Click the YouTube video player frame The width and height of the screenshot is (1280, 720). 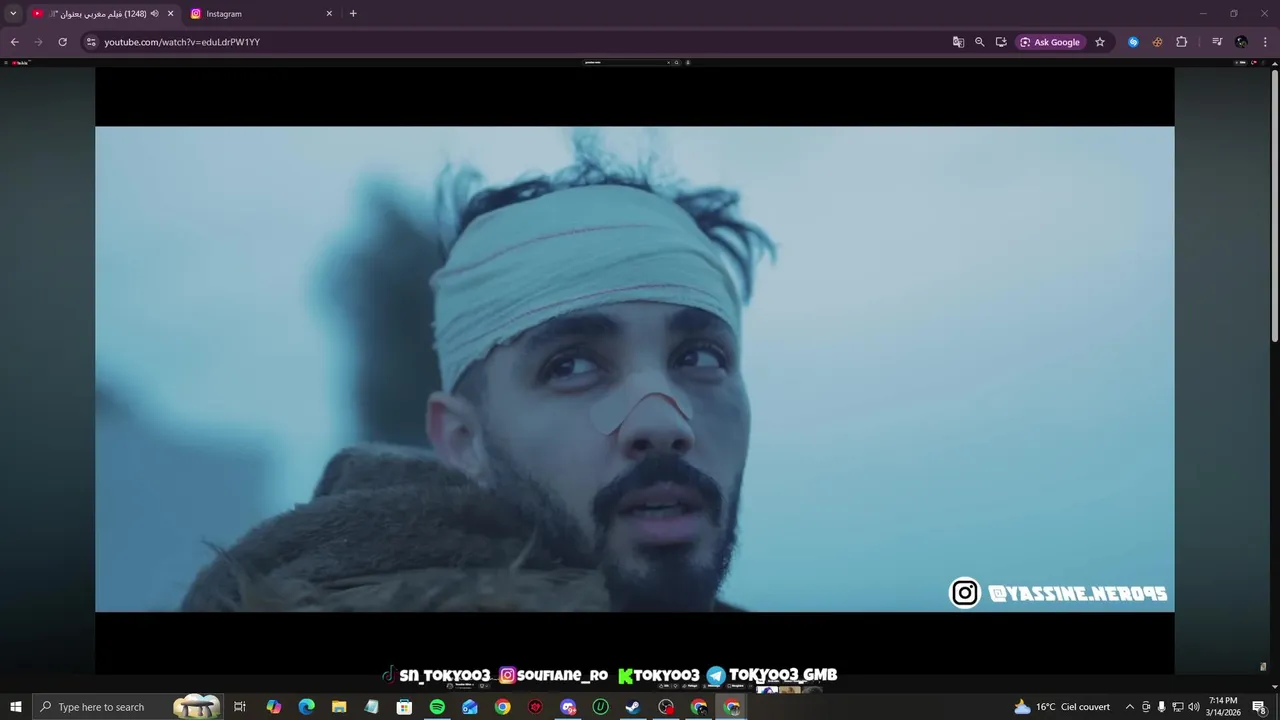pos(634,369)
